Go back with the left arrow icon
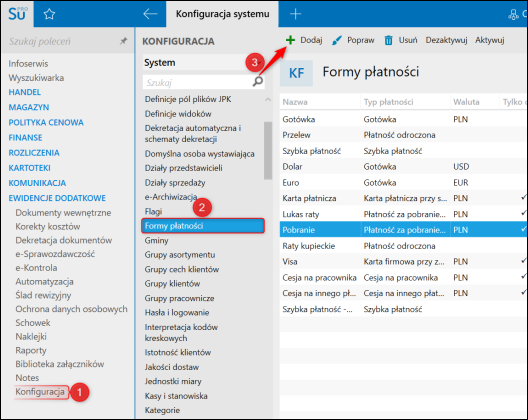Screen dimensions: 528x420 point(150,14)
